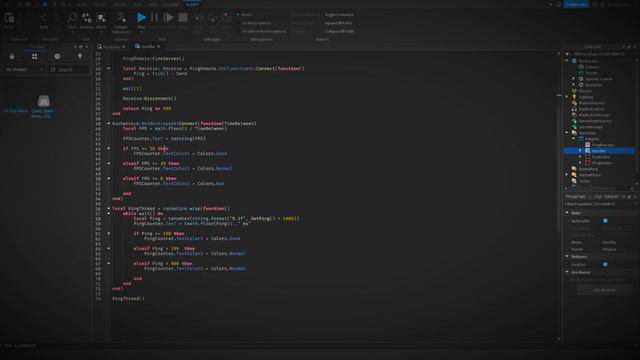This screenshot has width=640, height=360.
Task: Click the Format Selection icon
Action: click(x=121, y=17)
